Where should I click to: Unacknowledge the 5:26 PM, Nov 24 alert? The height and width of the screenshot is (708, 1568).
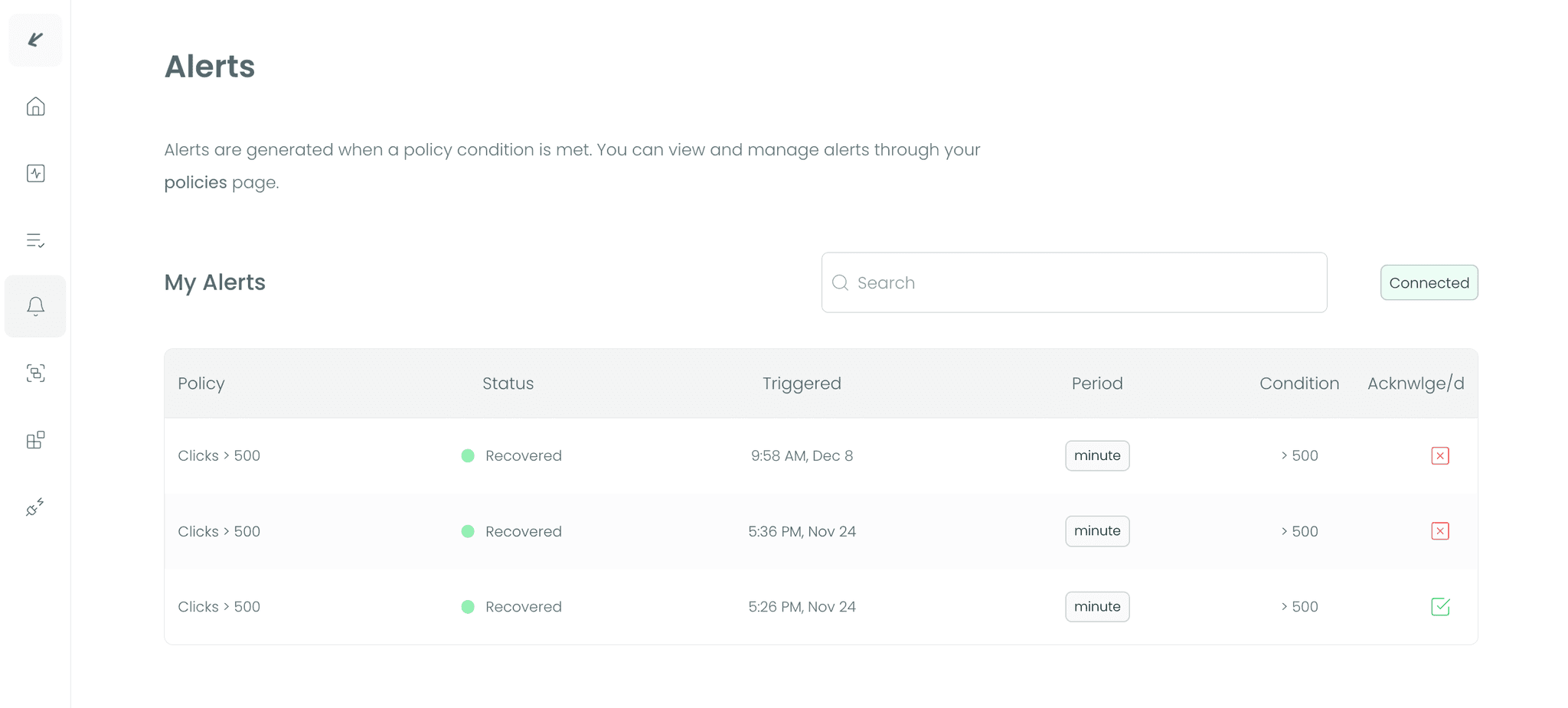[x=1439, y=606]
